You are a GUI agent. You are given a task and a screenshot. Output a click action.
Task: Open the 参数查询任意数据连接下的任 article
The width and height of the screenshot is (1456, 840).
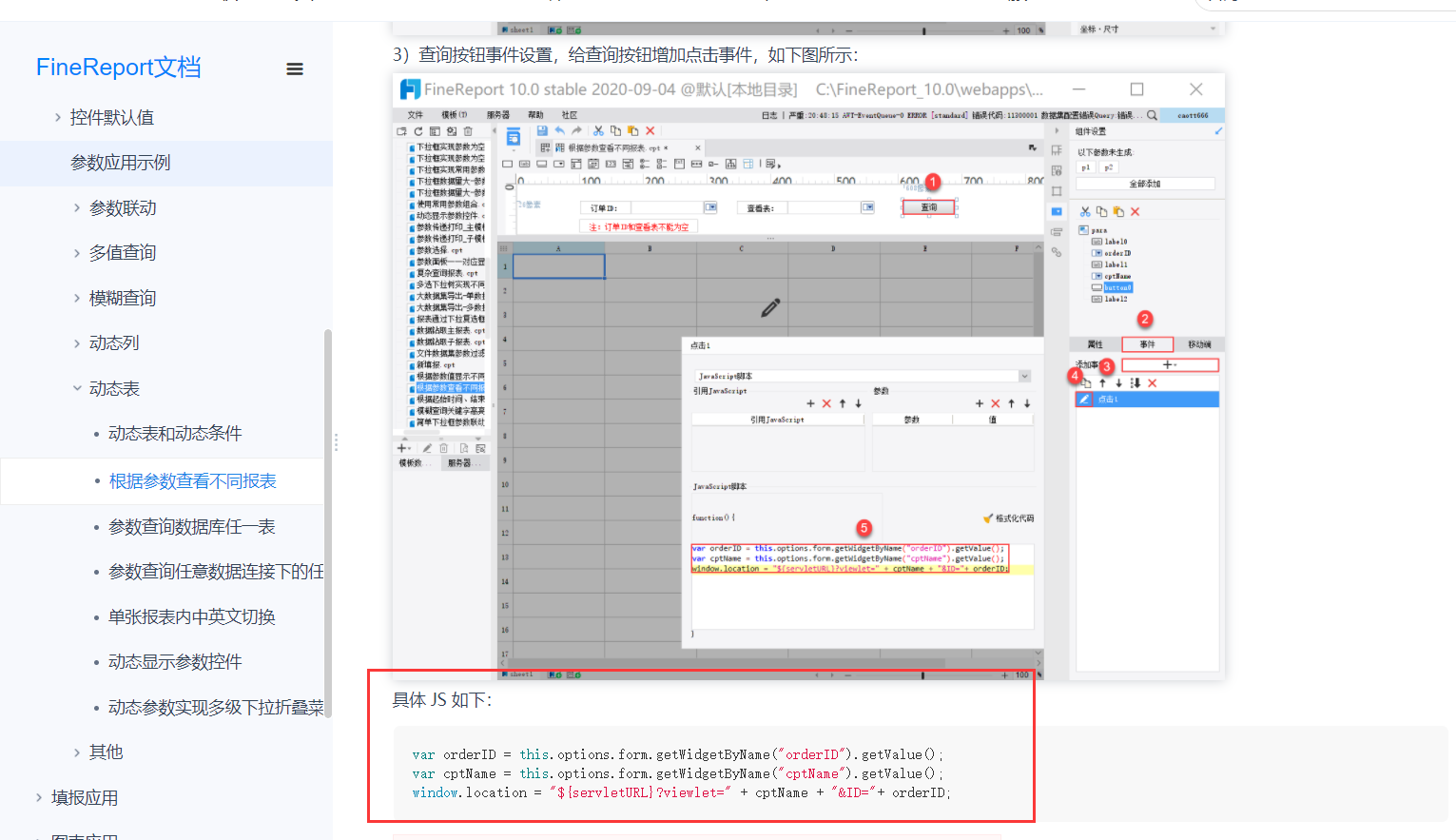point(216,571)
